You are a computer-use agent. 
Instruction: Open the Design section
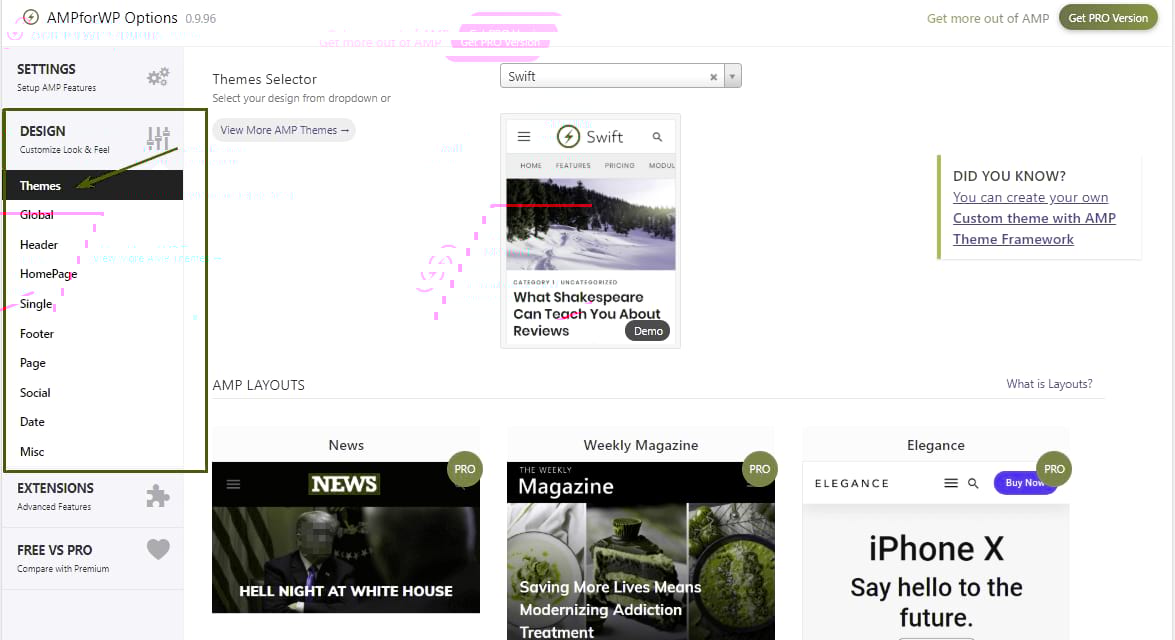pos(93,139)
